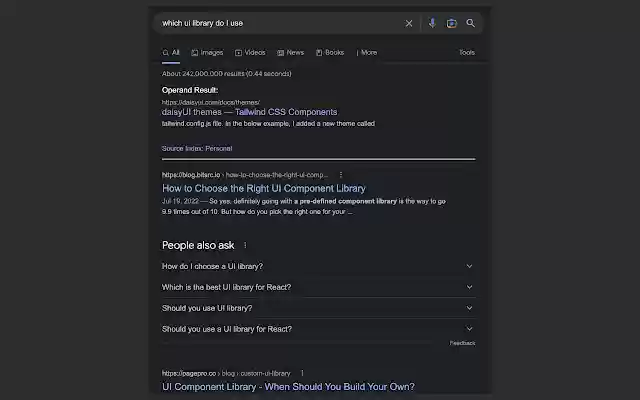
Task: Click the tailwind.config.js snippet text
Action: tap(268, 124)
